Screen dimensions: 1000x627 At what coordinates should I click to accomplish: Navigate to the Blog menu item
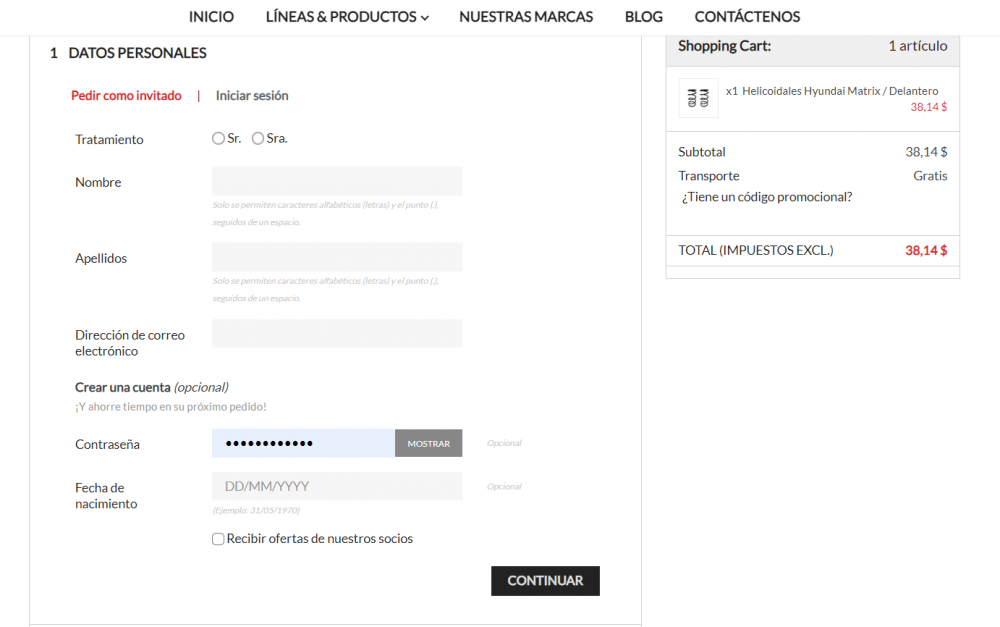tap(643, 16)
